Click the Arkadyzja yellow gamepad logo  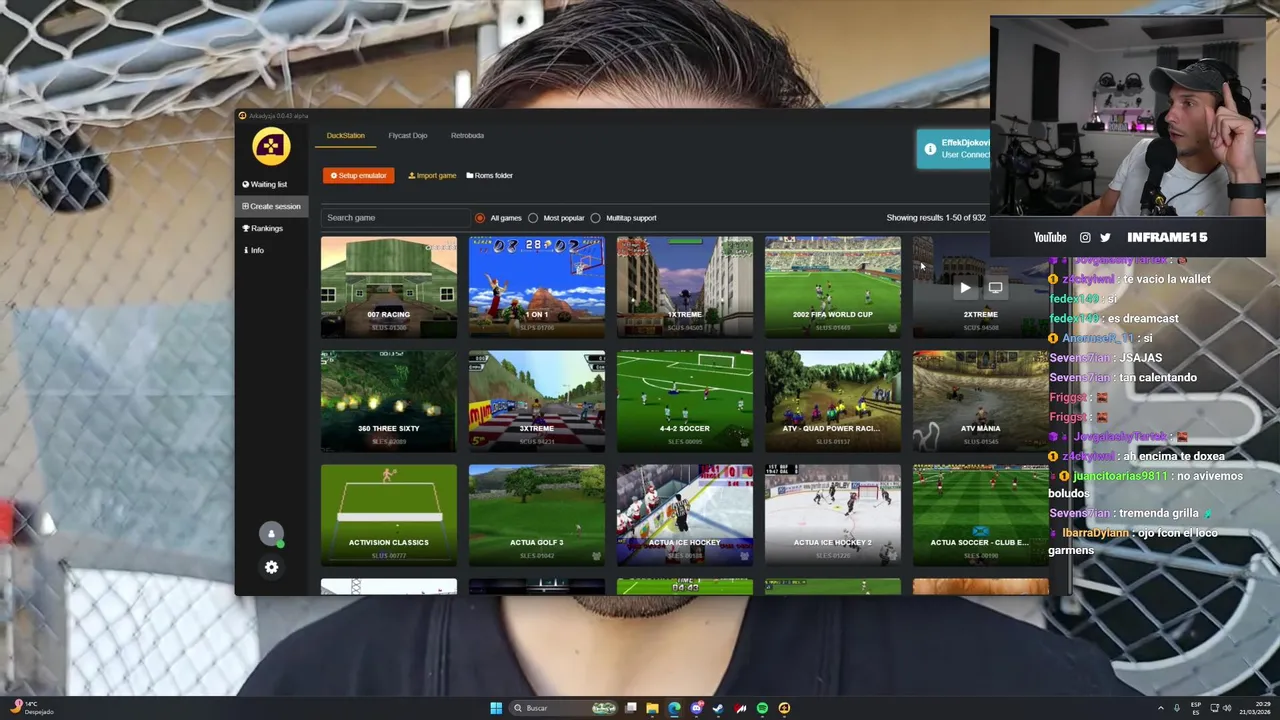tap(271, 147)
